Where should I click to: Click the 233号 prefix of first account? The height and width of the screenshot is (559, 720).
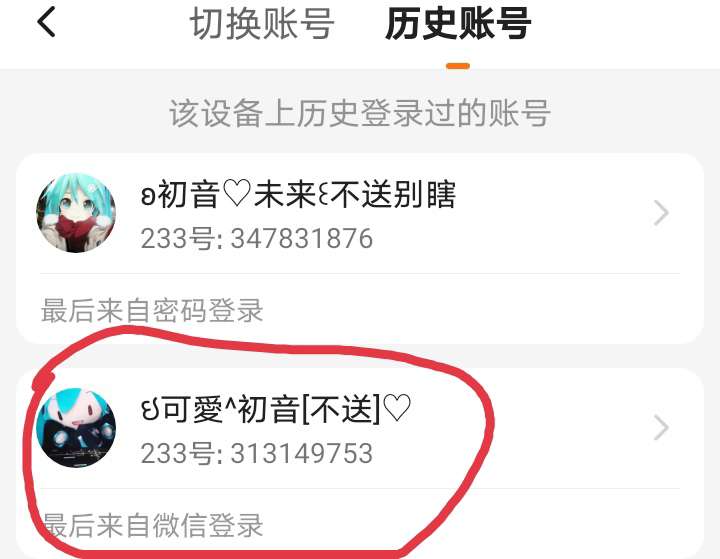click(177, 238)
